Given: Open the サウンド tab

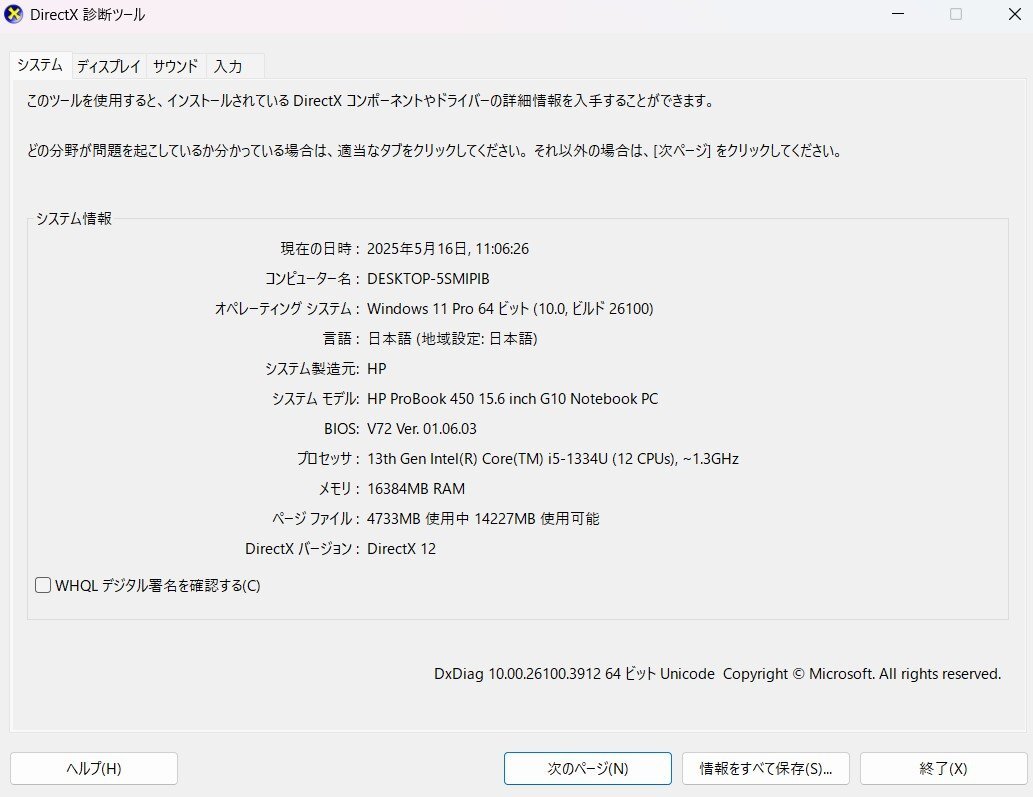Looking at the screenshot, I should tap(175, 67).
